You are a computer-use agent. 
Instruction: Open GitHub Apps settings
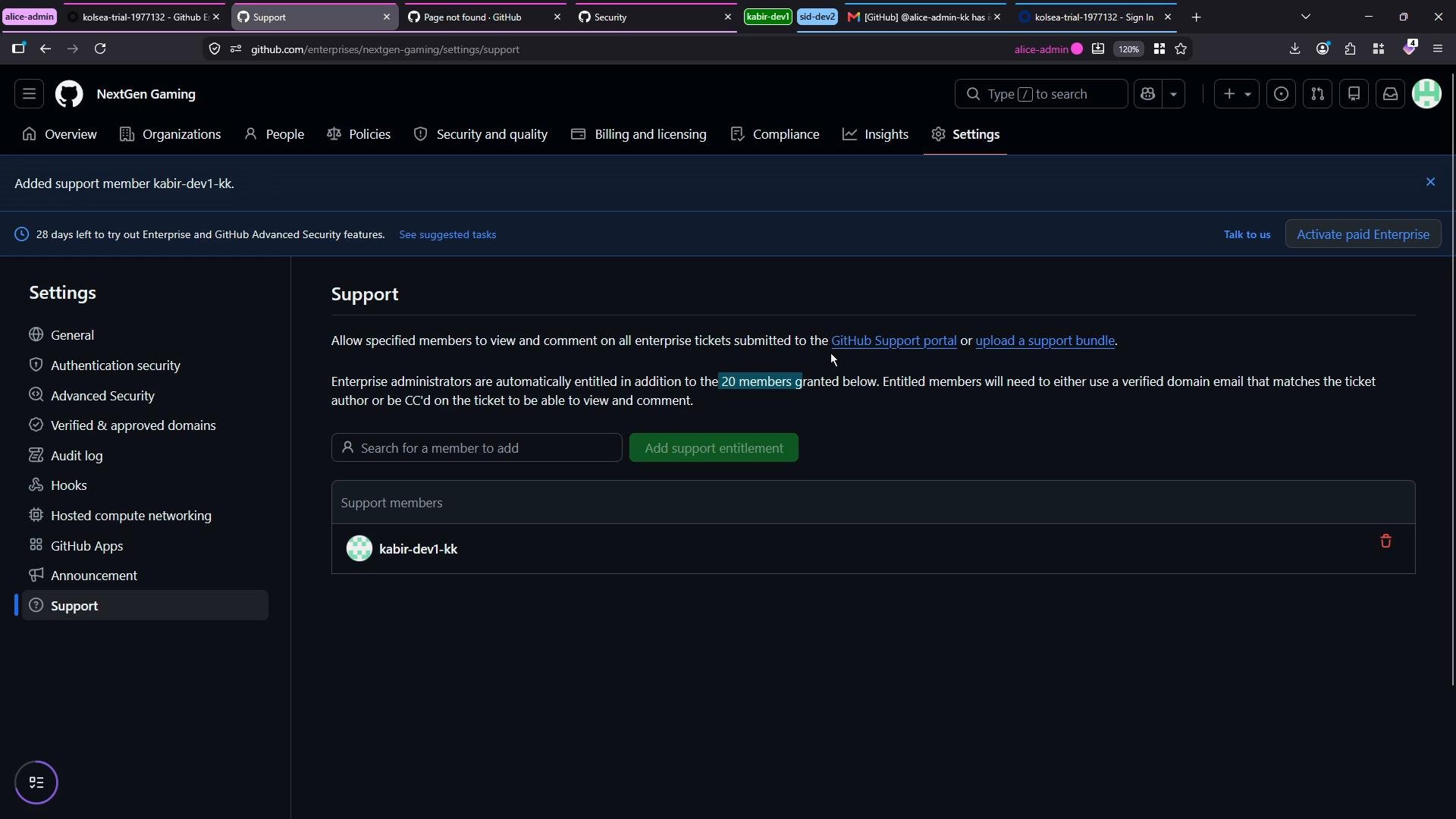point(145,546)
